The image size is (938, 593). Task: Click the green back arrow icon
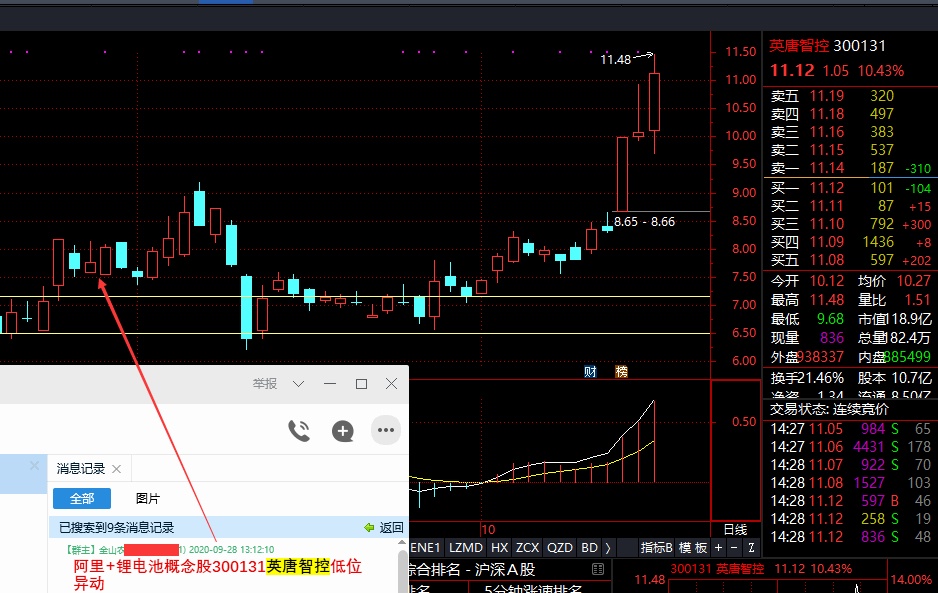369,528
